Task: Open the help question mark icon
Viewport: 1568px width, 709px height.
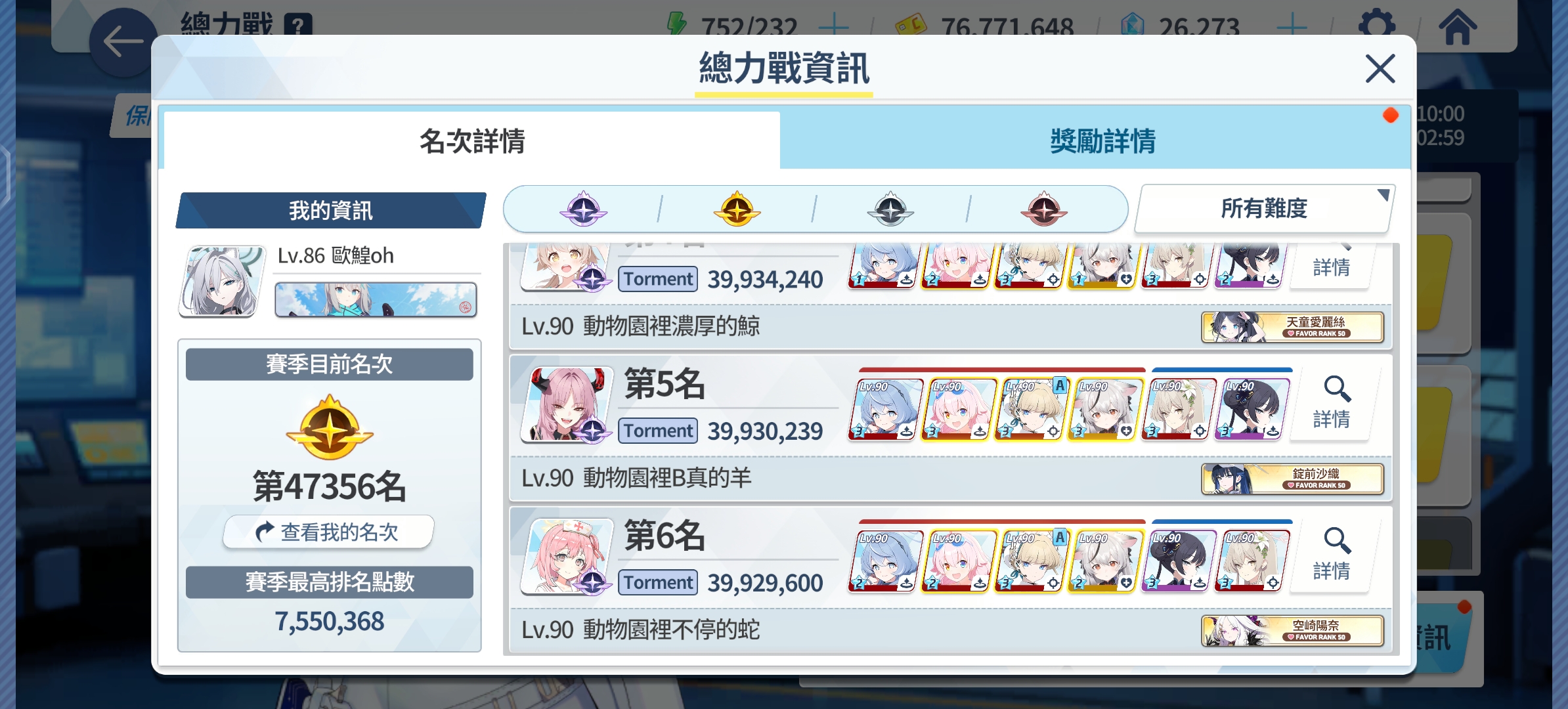Action: tap(298, 26)
